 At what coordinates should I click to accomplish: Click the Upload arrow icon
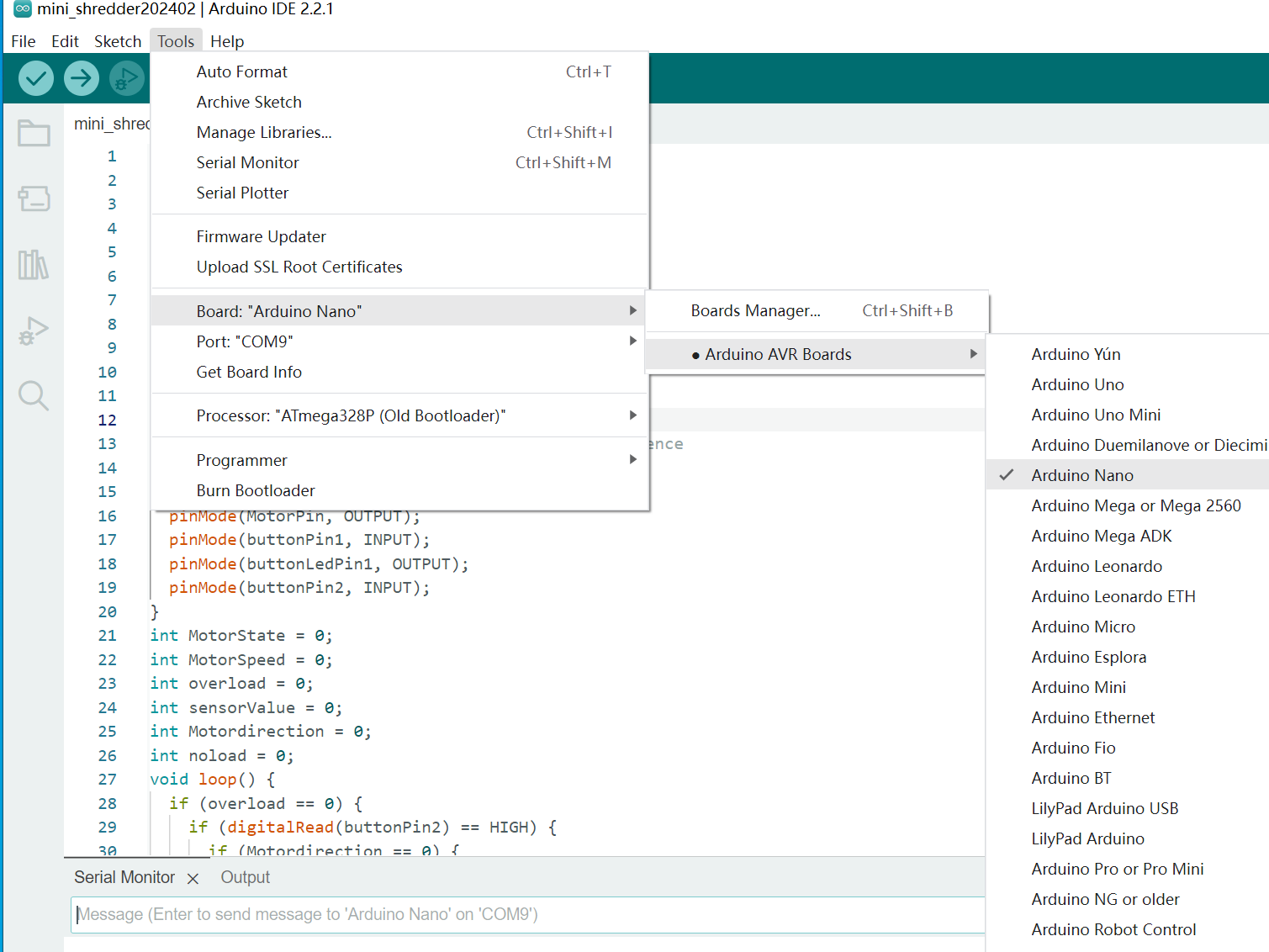point(82,78)
